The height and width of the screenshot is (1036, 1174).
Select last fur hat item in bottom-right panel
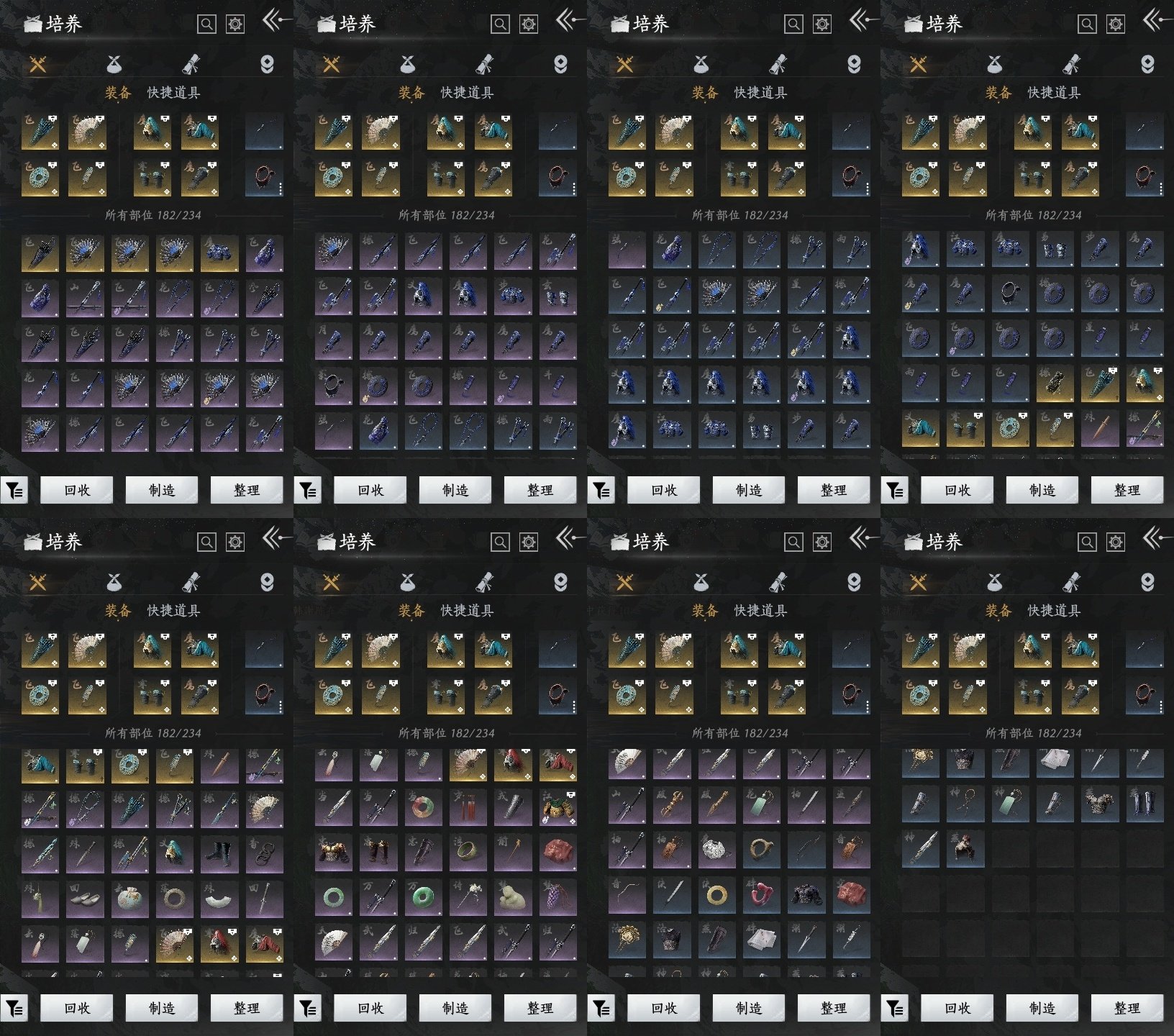coord(965,848)
